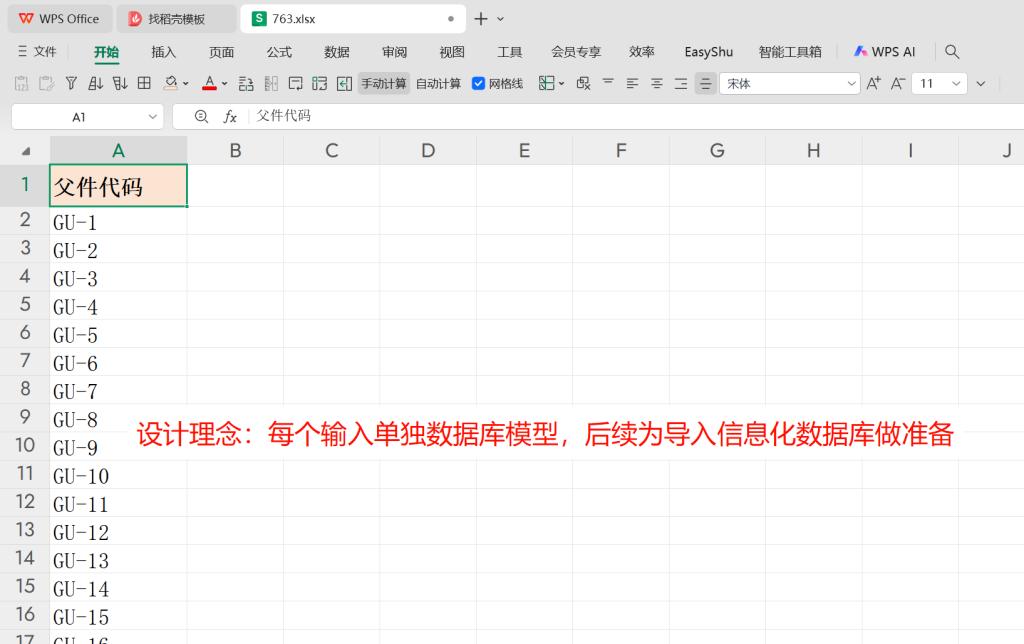Select row 5 header
1024x644 pixels.
(x=25, y=304)
